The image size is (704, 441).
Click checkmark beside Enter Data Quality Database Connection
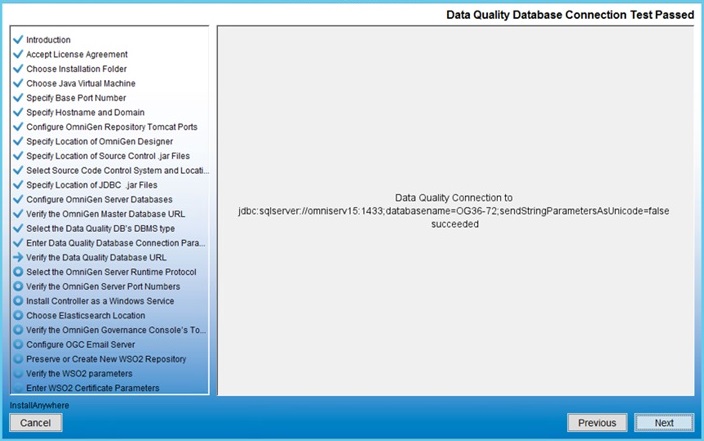click(18, 243)
